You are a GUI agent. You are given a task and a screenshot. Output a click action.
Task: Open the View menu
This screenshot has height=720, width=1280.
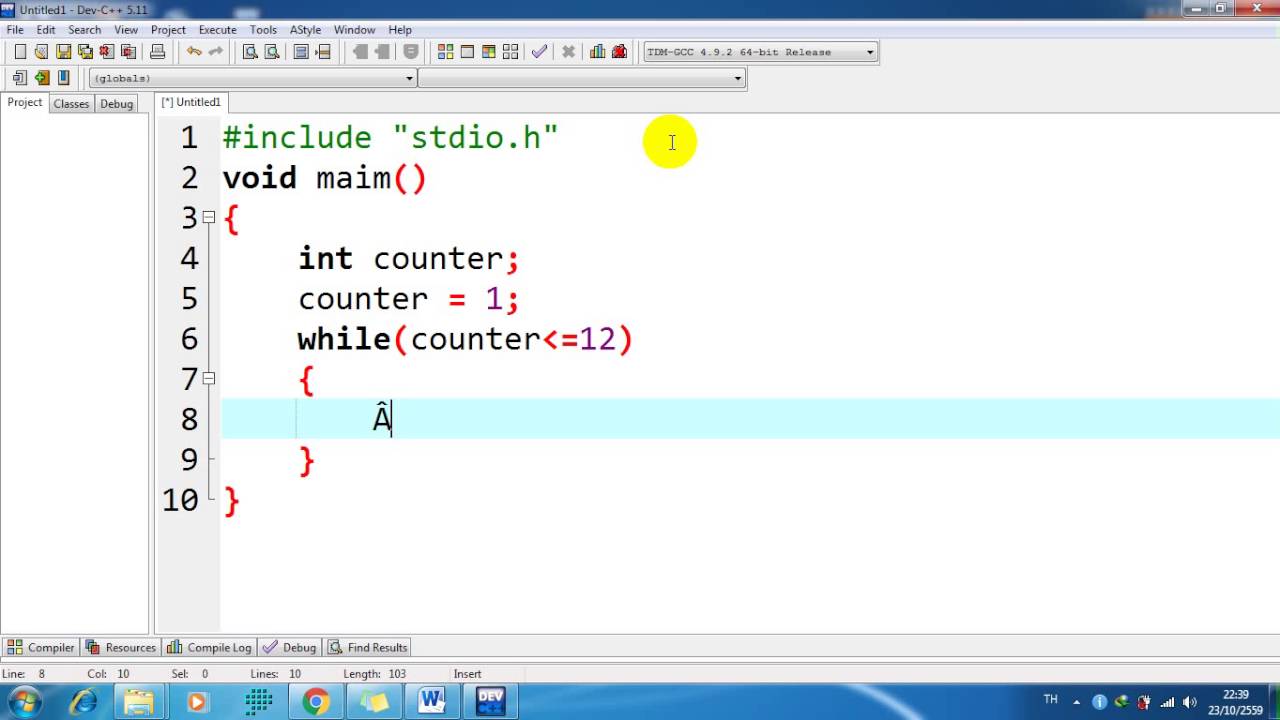126,30
